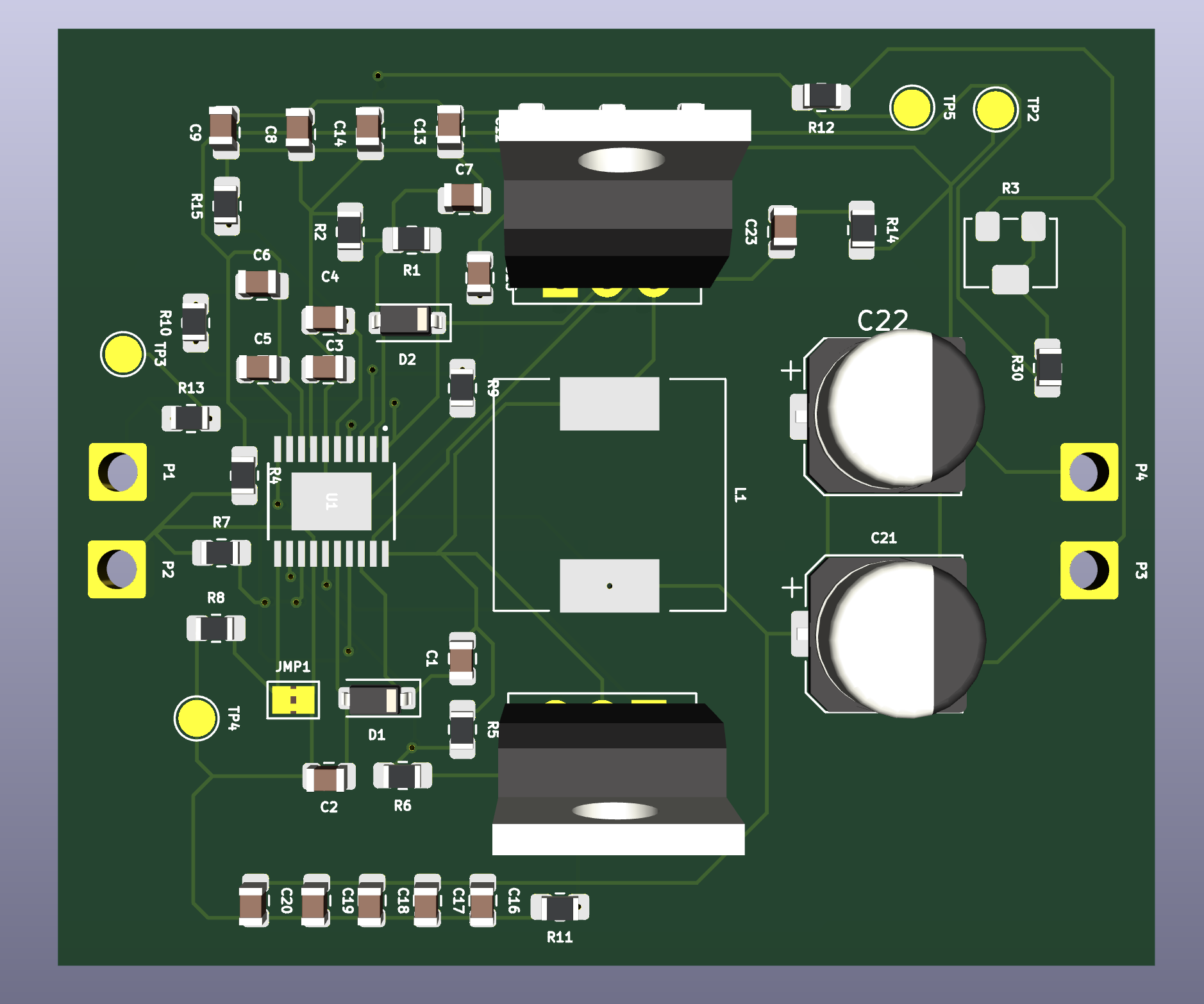Click the 'C21' silkscreen label
This screenshot has height=1004, width=1204.
[x=883, y=538]
